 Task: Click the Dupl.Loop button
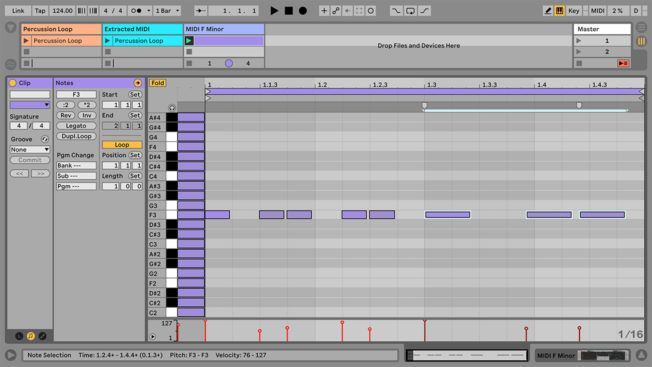[x=76, y=136]
